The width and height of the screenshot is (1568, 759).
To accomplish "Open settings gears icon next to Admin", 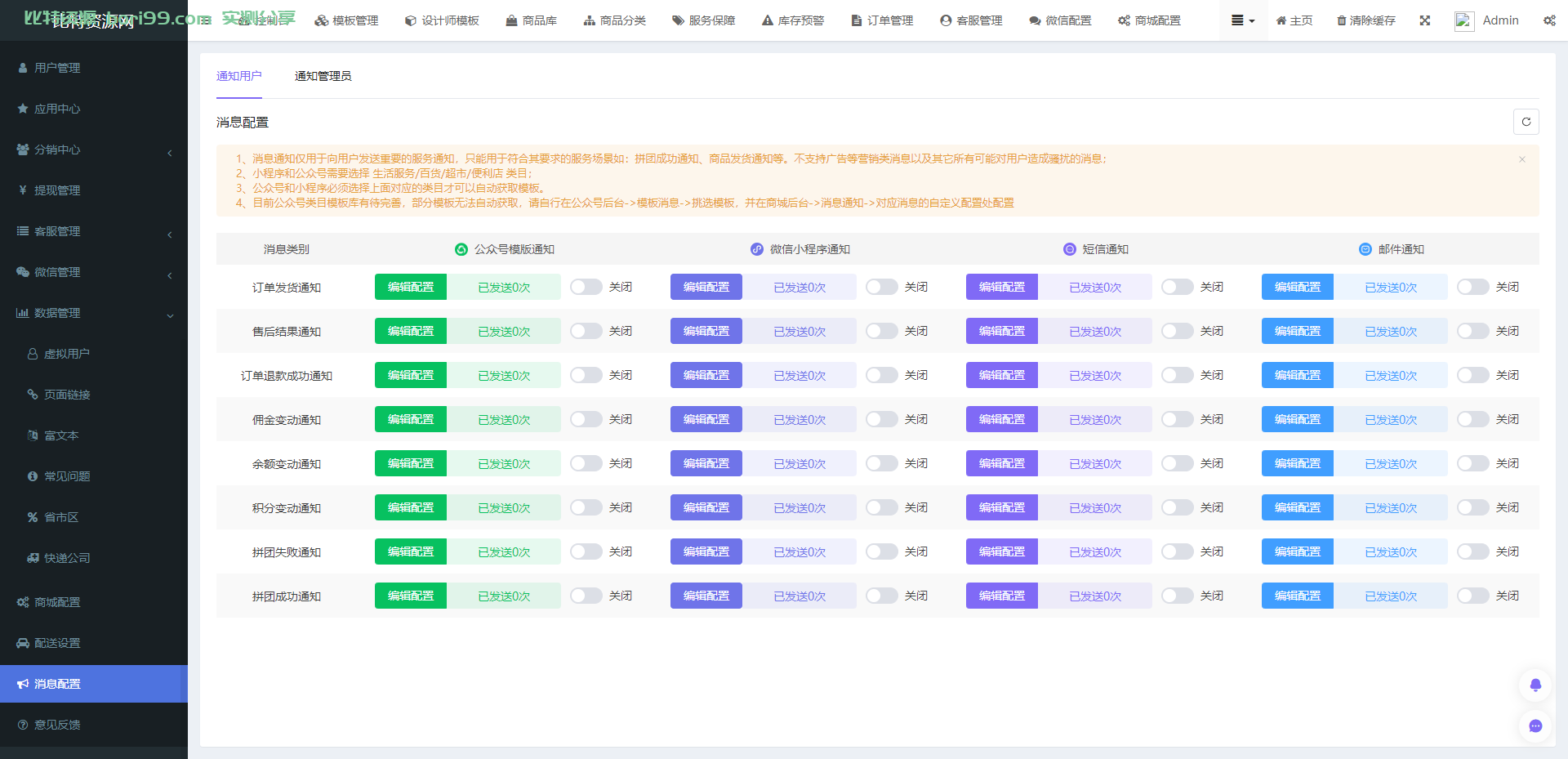I will [1549, 20].
